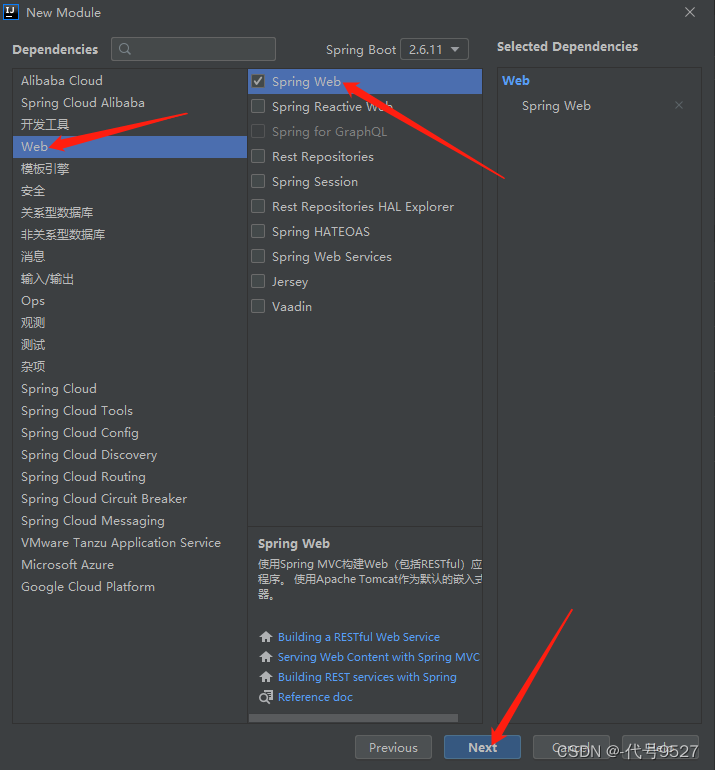715x770 pixels.
Task: Select the Spring Cloud Circuit Breaker category
Action: [x=130, y=499]
